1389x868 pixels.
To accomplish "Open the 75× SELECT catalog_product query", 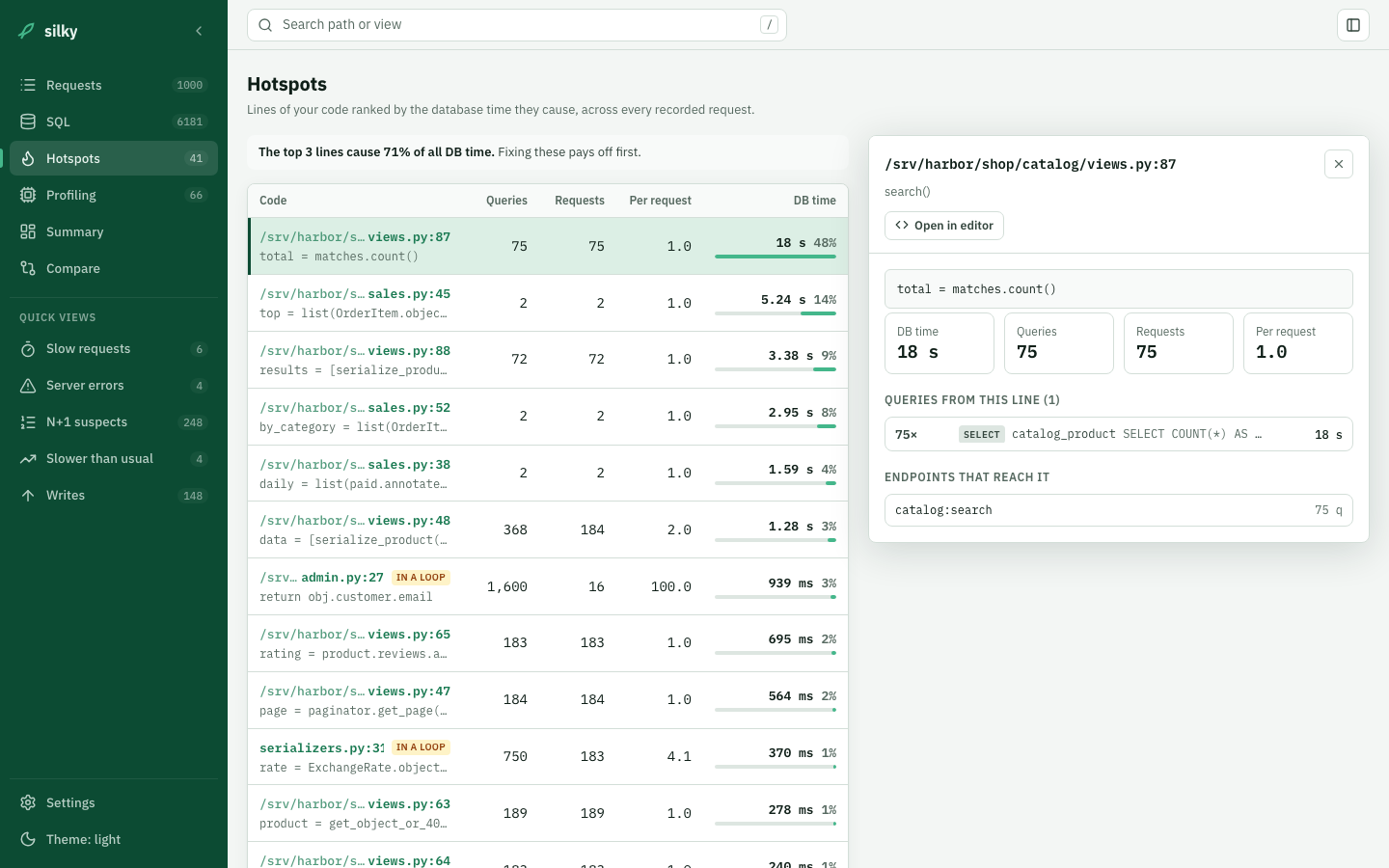I will click(x=1119, y=434).
